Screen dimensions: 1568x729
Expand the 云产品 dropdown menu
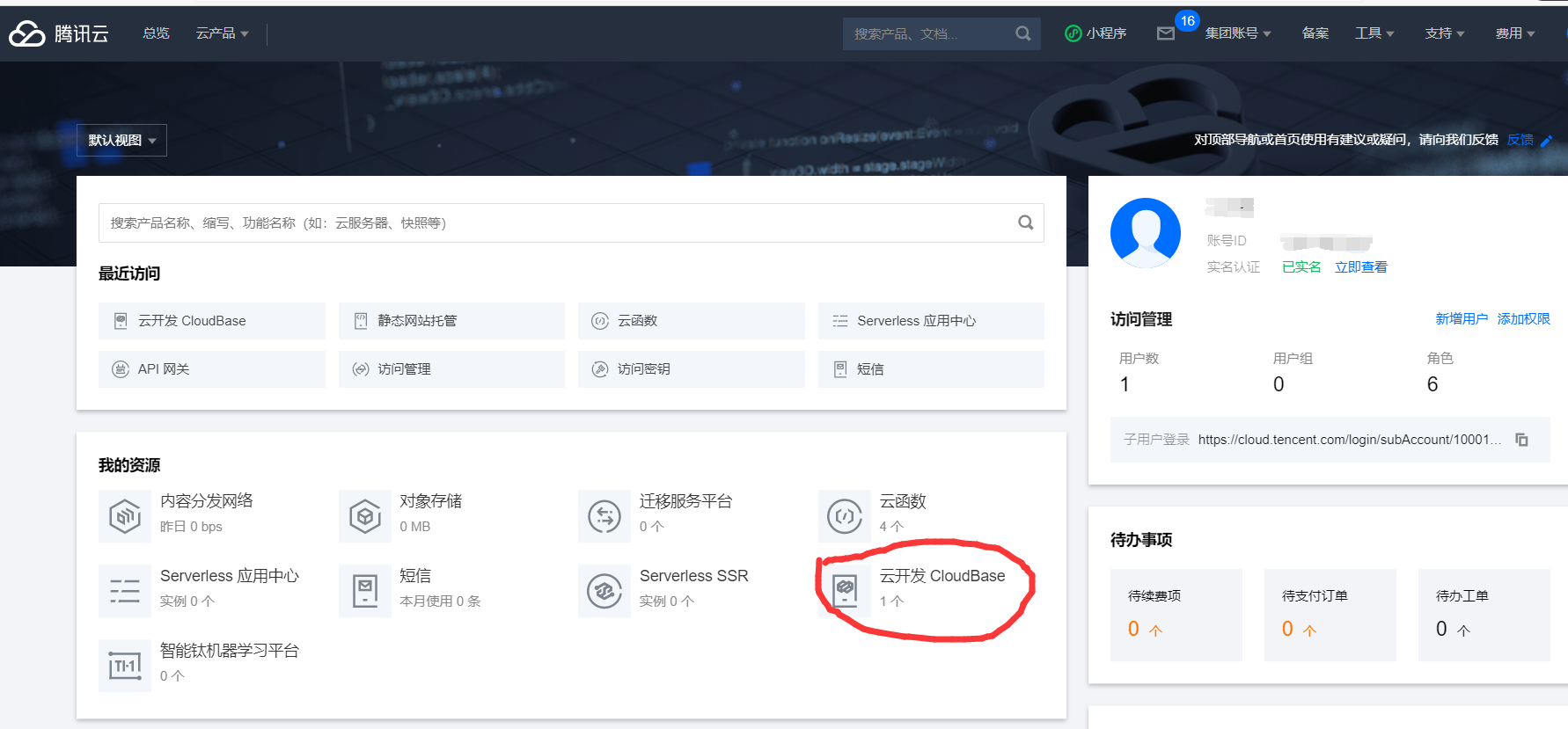click(222, 33)
